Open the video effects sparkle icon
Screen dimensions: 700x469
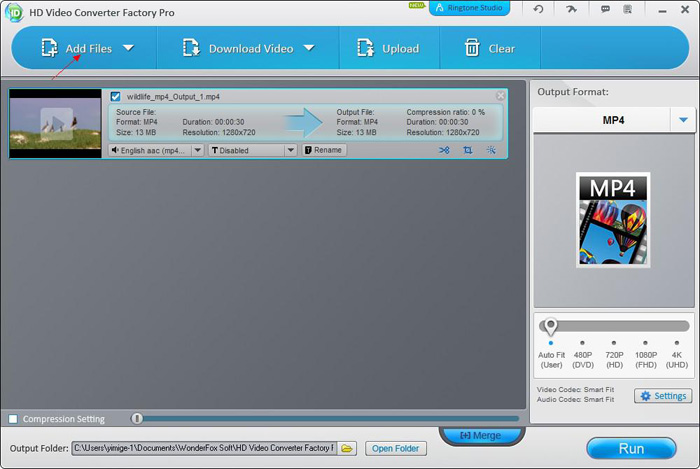(491, 150)
